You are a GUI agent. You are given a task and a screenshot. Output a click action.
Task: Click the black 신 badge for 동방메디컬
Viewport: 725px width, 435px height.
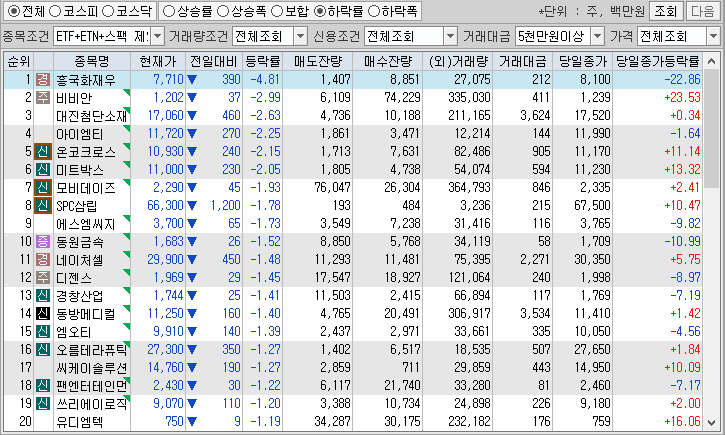click(x=43, y=313)
